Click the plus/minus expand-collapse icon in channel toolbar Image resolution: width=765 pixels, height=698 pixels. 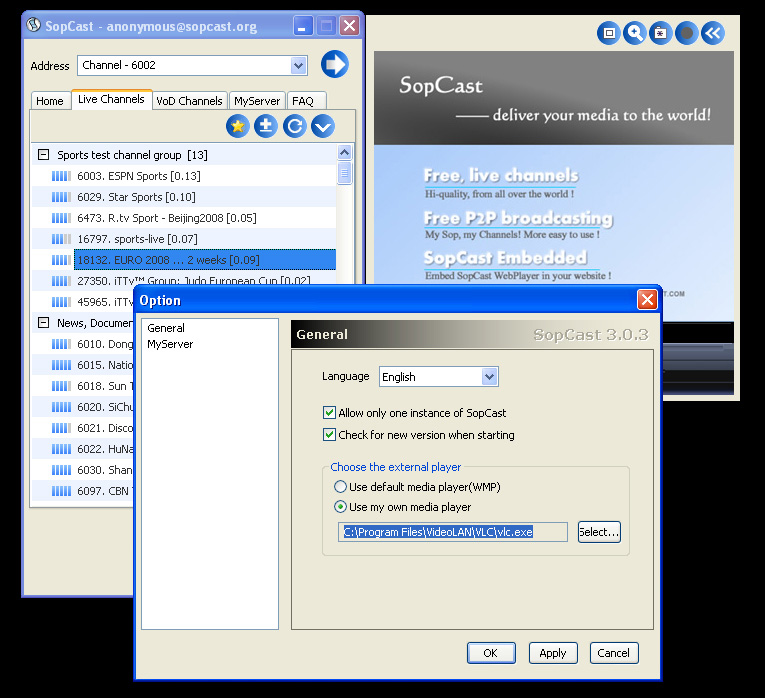(x=266, y=126)
